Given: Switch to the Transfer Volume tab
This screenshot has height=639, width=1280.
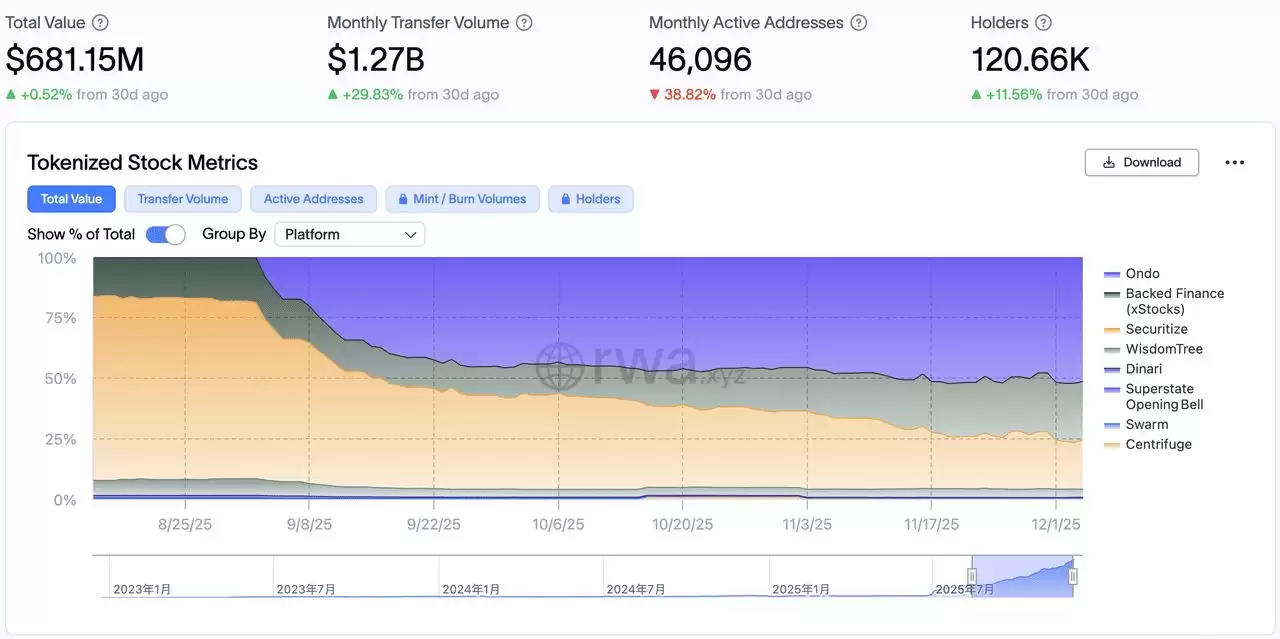Looking at the screenshot, I should click(183, 199).
